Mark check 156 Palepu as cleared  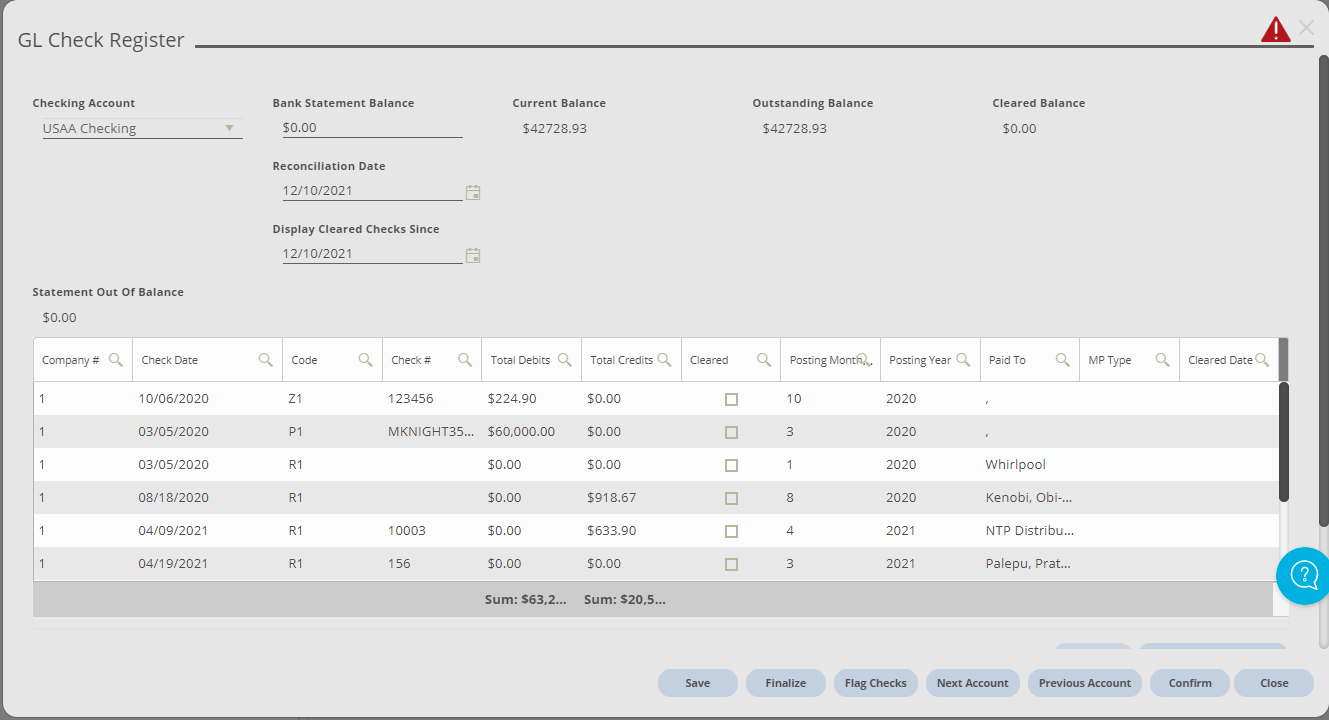(731, 564)
